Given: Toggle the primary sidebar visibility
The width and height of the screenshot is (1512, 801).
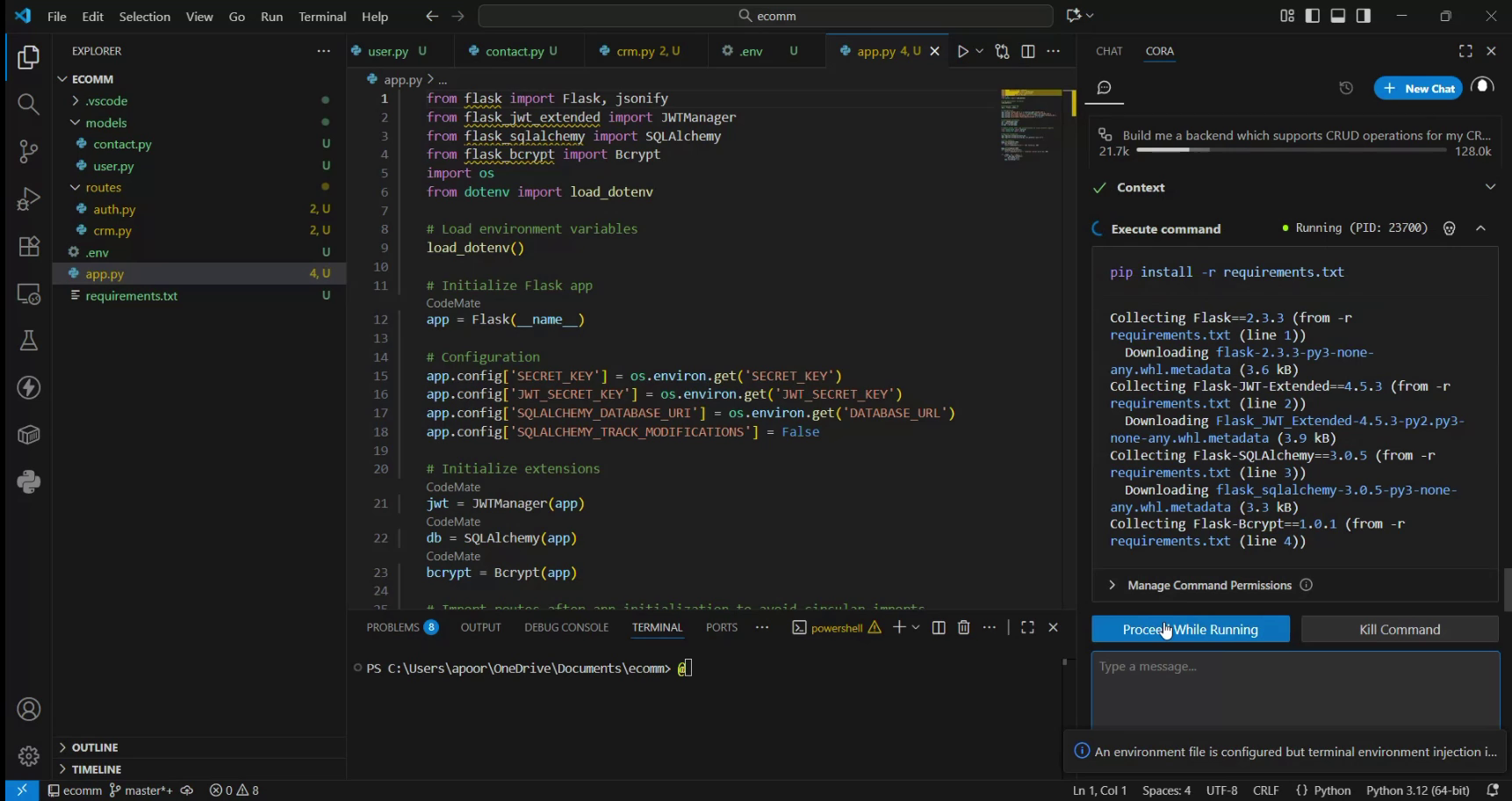Looking at the screenshot, I should pos(1313,15).
